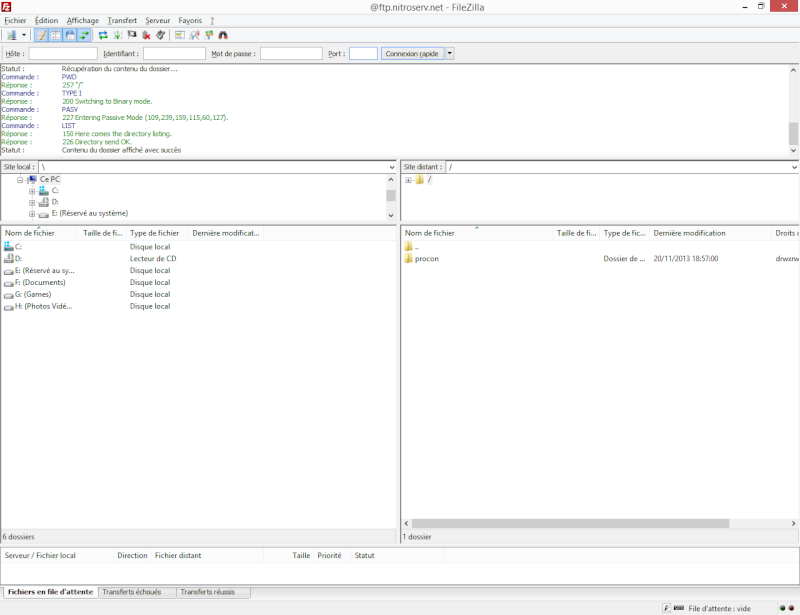Expand the D: drive tree node
The width and height of the screenshot is (800, 615).
[x=32, y=202]
